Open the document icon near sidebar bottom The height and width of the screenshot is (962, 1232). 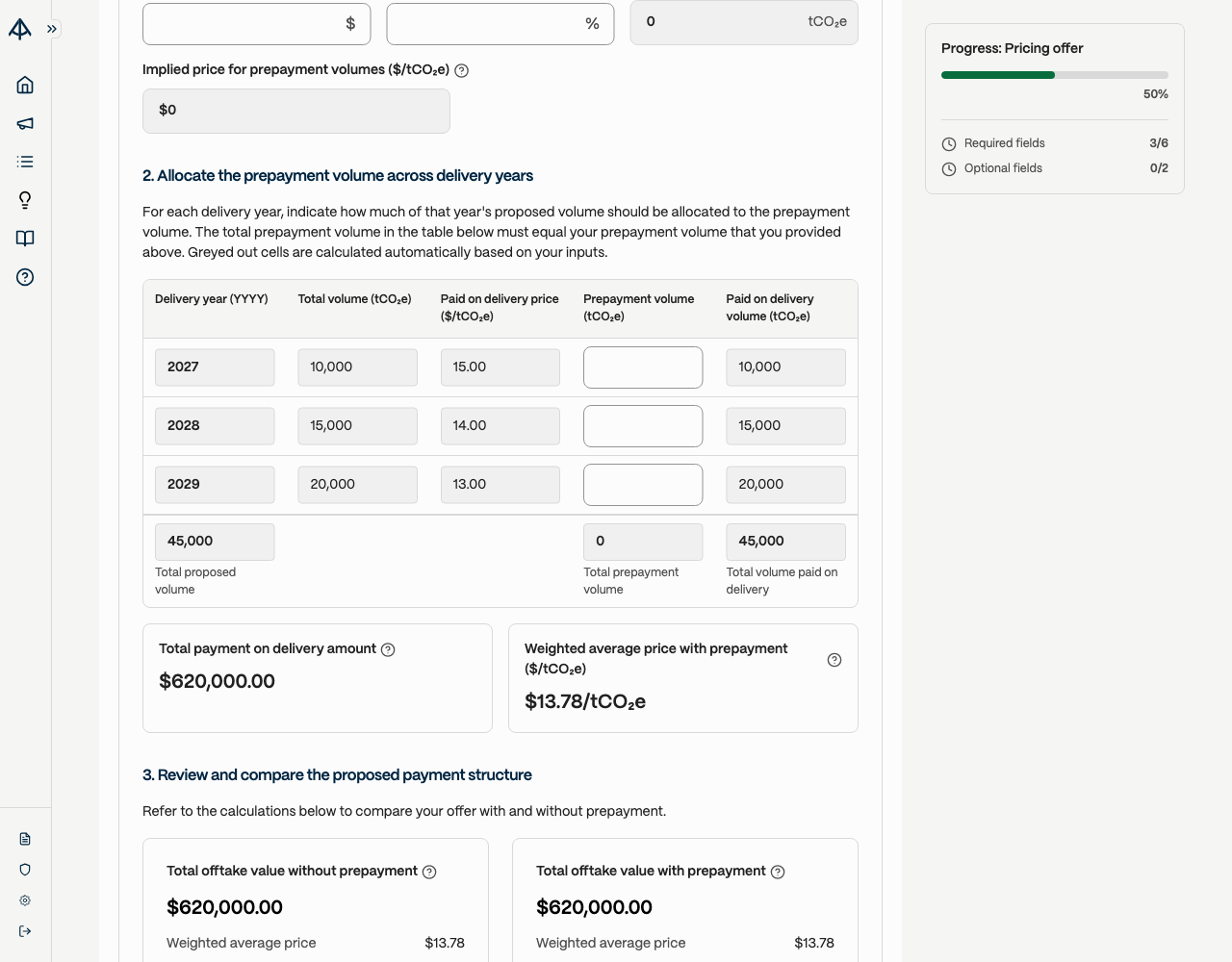pyautogui.click(x=25, y=839)
